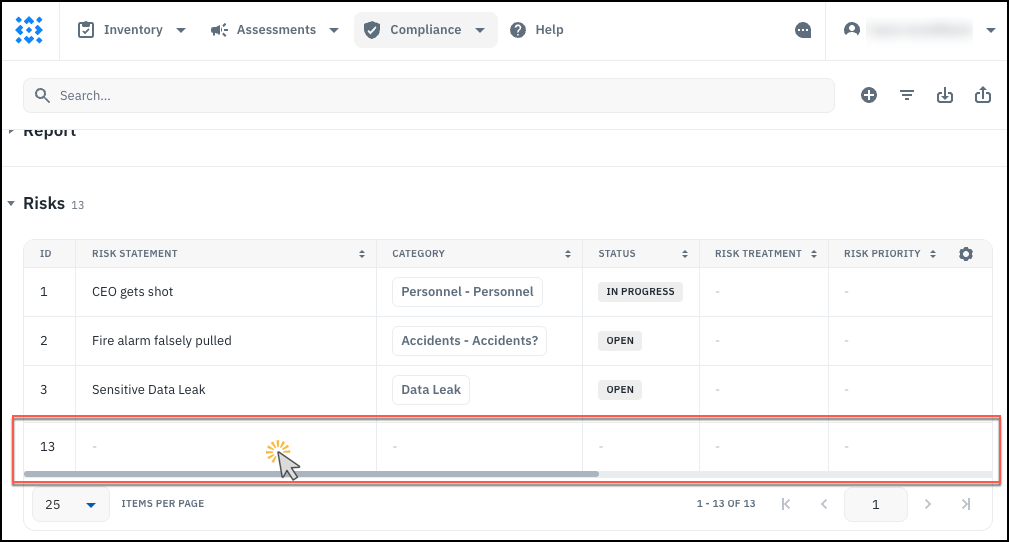Viewport: 1009px width, 542px height.
Task: Open the Assessments menu
Action: (275, 30)
